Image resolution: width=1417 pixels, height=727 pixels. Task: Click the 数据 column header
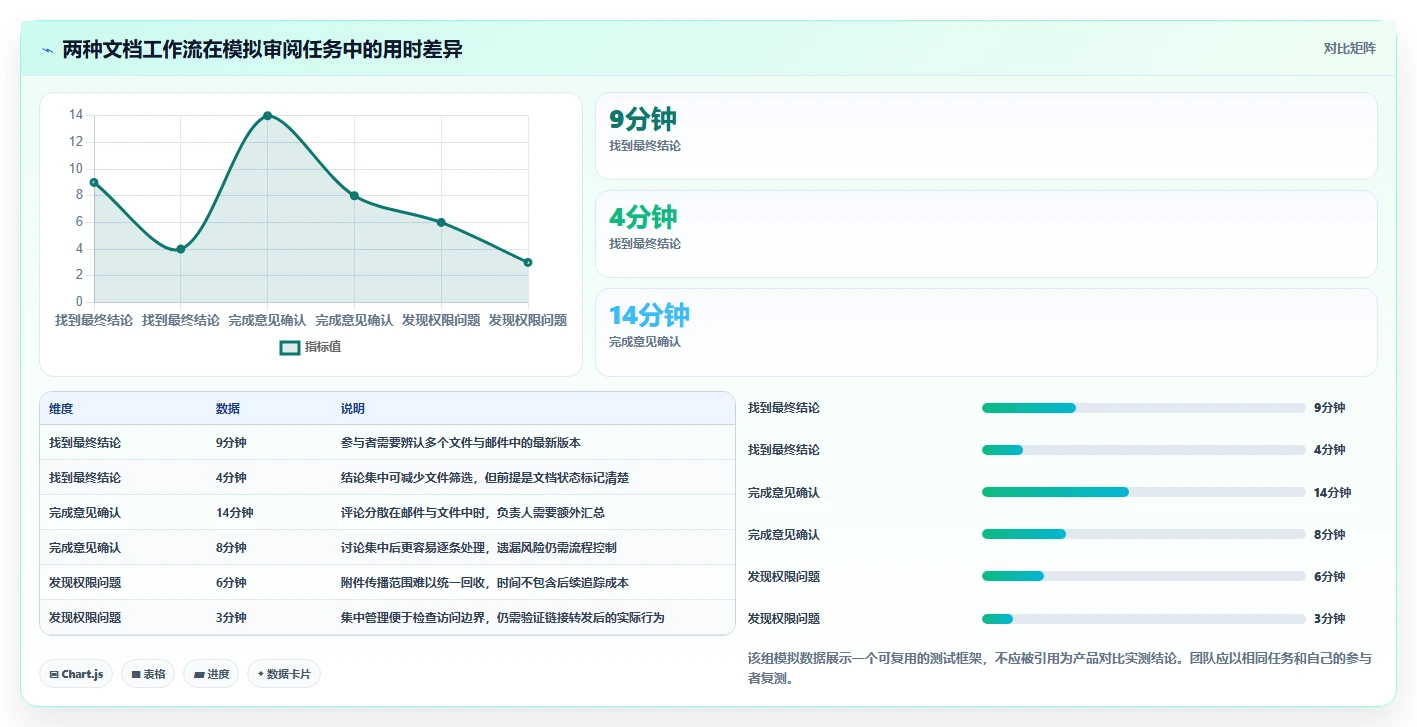228,409
